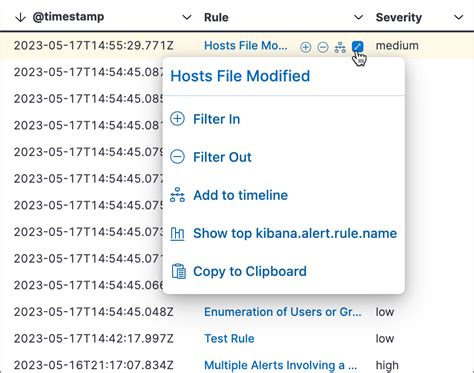This screenshot has height=373, width=474.
Task: Click inline filter-in plus icon in first row
Action: click(x=305, y=47)
